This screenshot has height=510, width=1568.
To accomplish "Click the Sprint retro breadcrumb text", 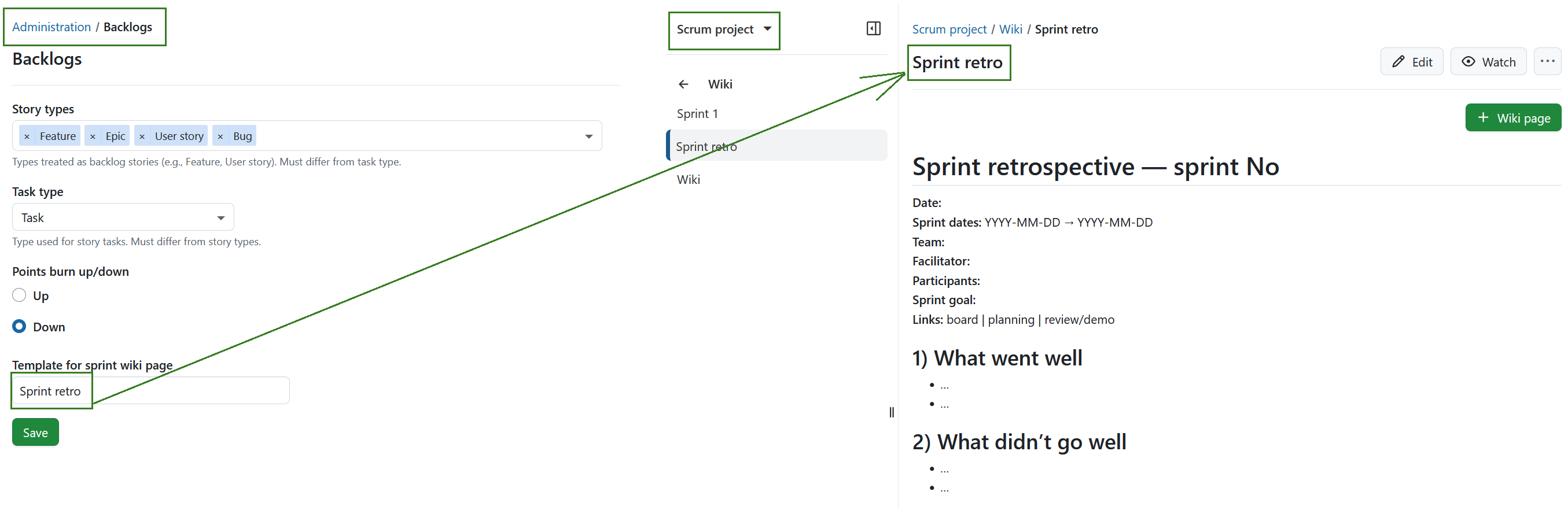I will 1066,29.
